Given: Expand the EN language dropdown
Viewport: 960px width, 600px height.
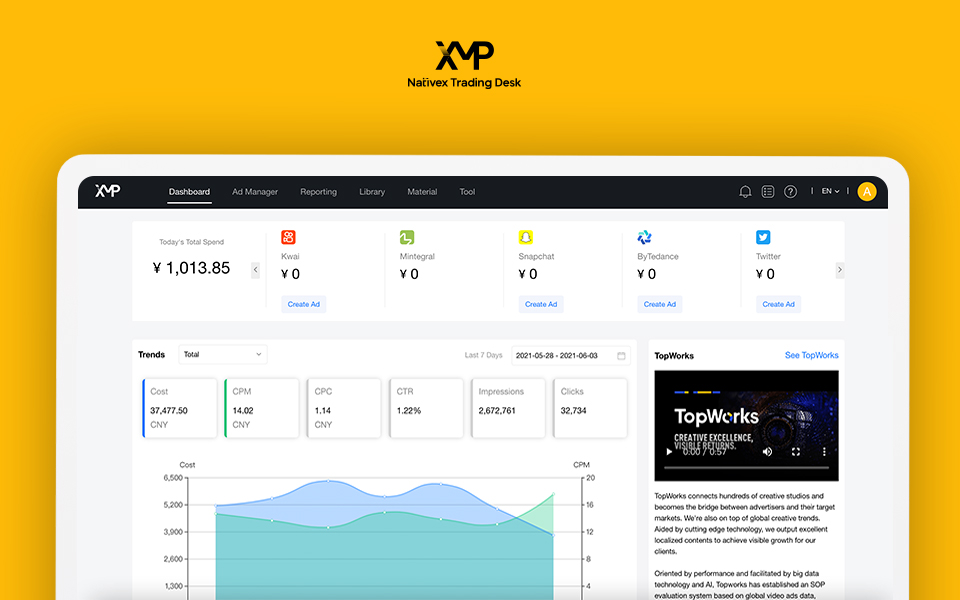Looking at the screenshot, I should click(830, 192).
